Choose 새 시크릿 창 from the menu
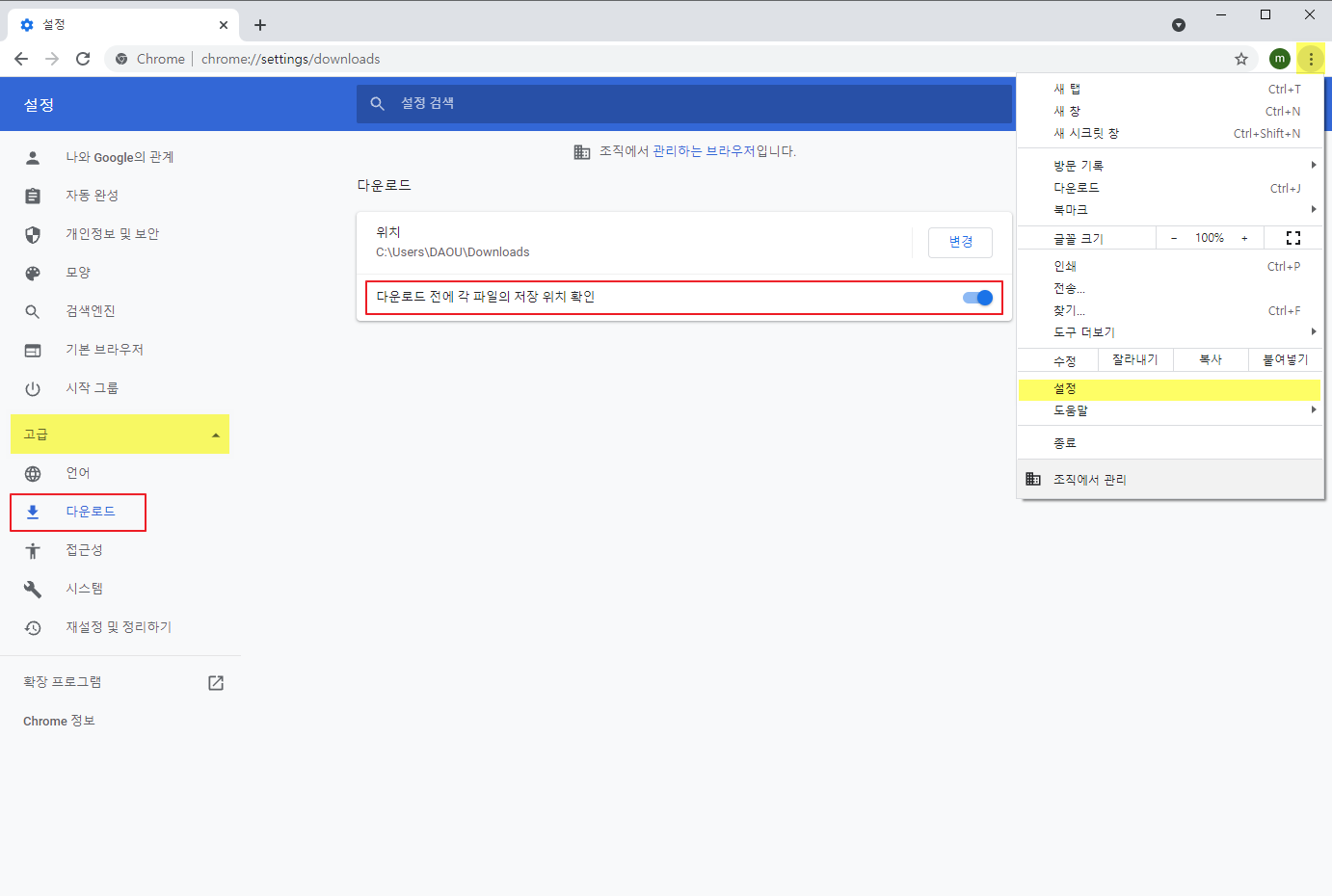 [1086, 134]
